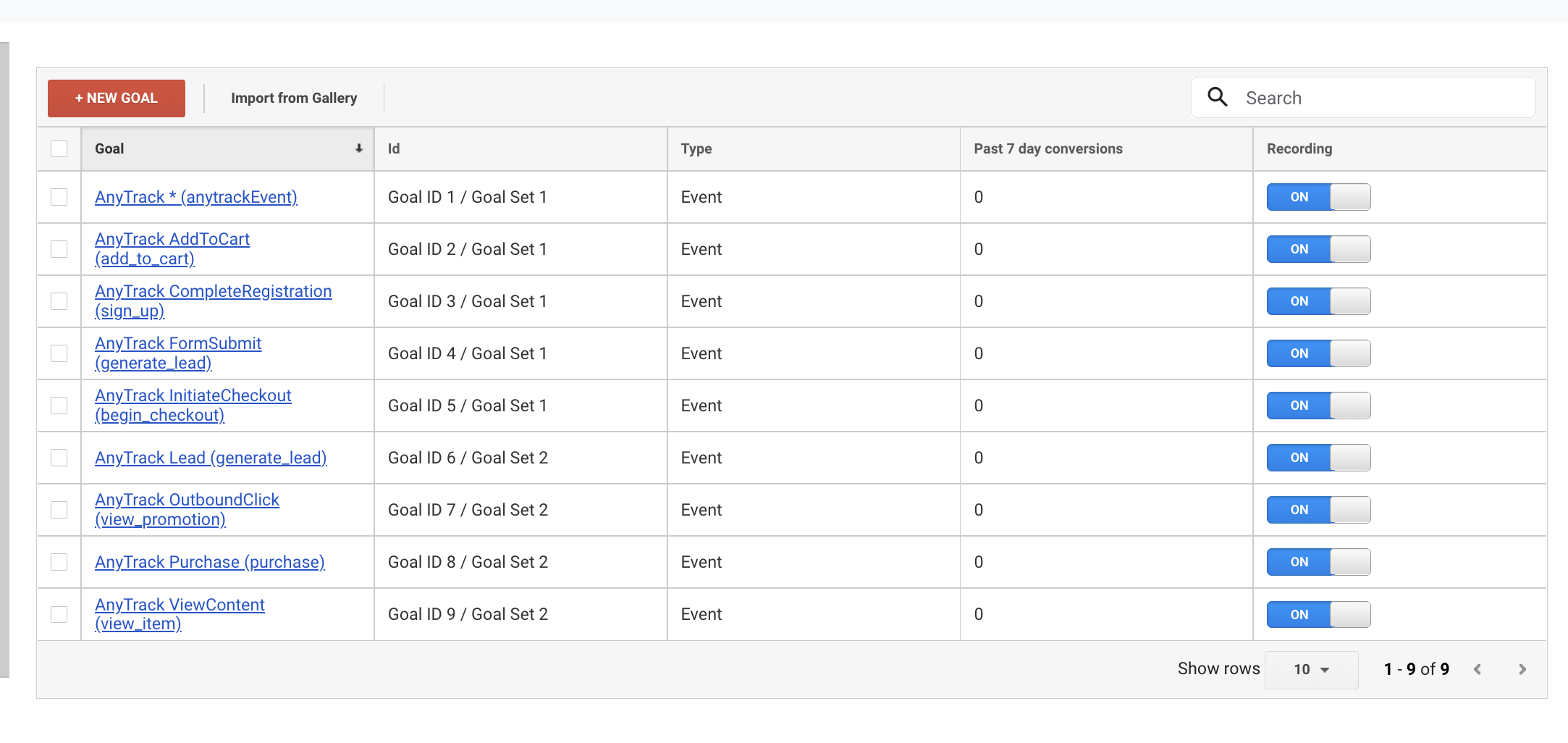Open AnyTrack Purchase (purchase) goal
Image resolution: width=1568 pixels, height=743 pixels.
pyautogui.click(x=210, y=562)
